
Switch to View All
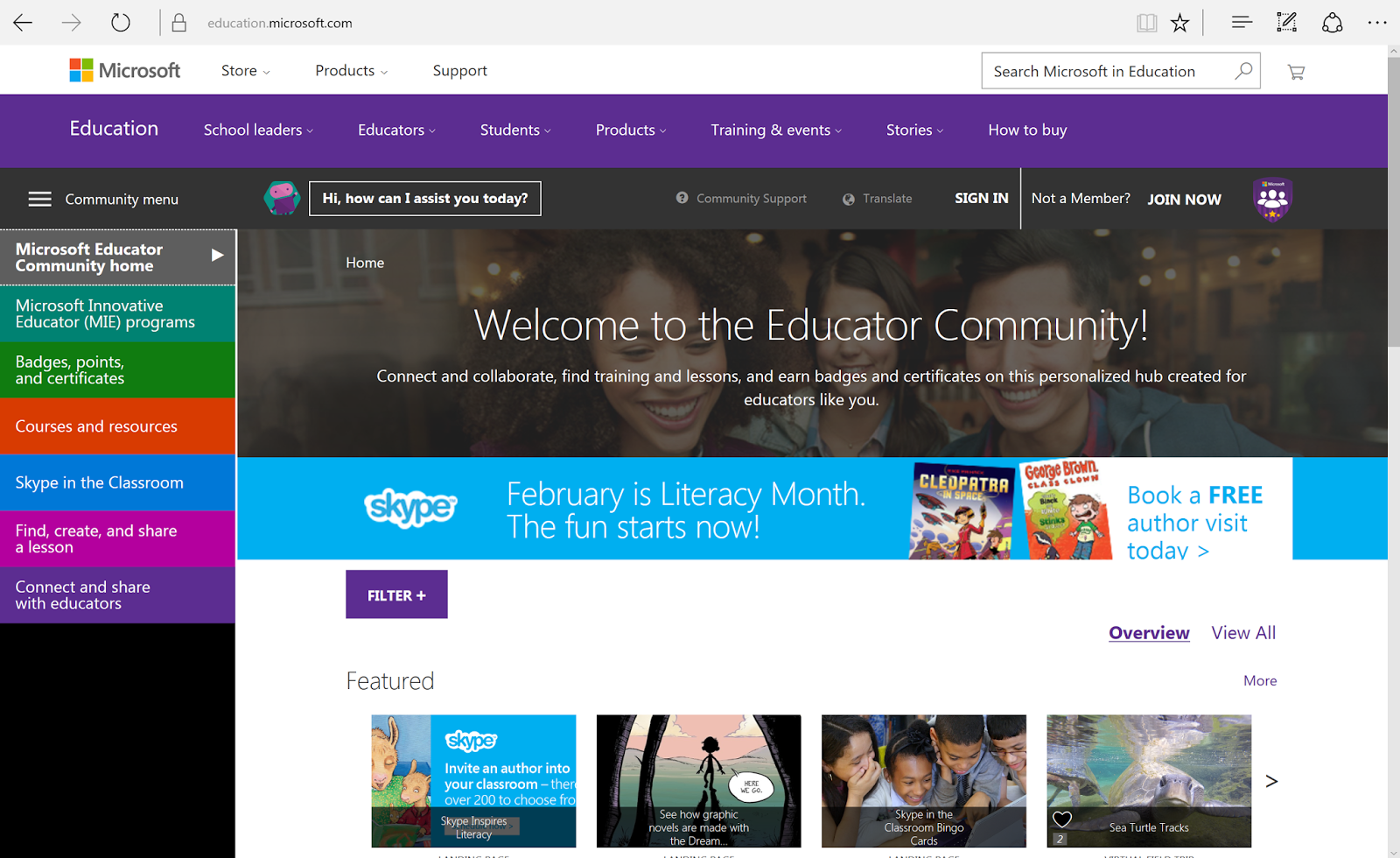coord(1243,632)
